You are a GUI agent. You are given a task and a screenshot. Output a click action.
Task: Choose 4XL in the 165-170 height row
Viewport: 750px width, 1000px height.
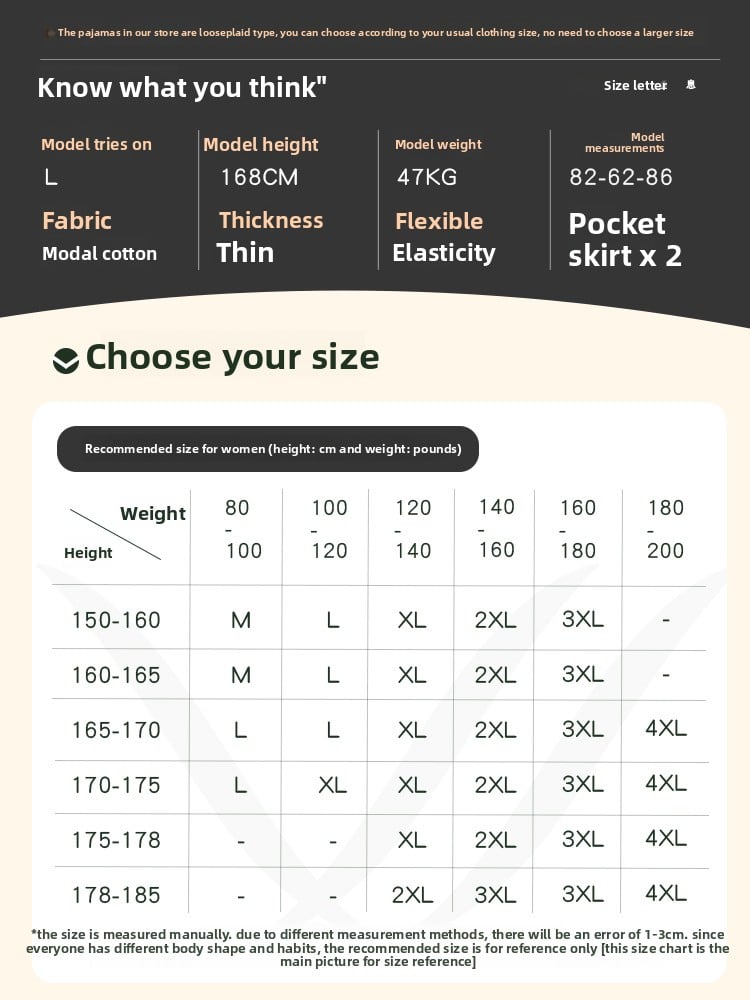point(665,729)
